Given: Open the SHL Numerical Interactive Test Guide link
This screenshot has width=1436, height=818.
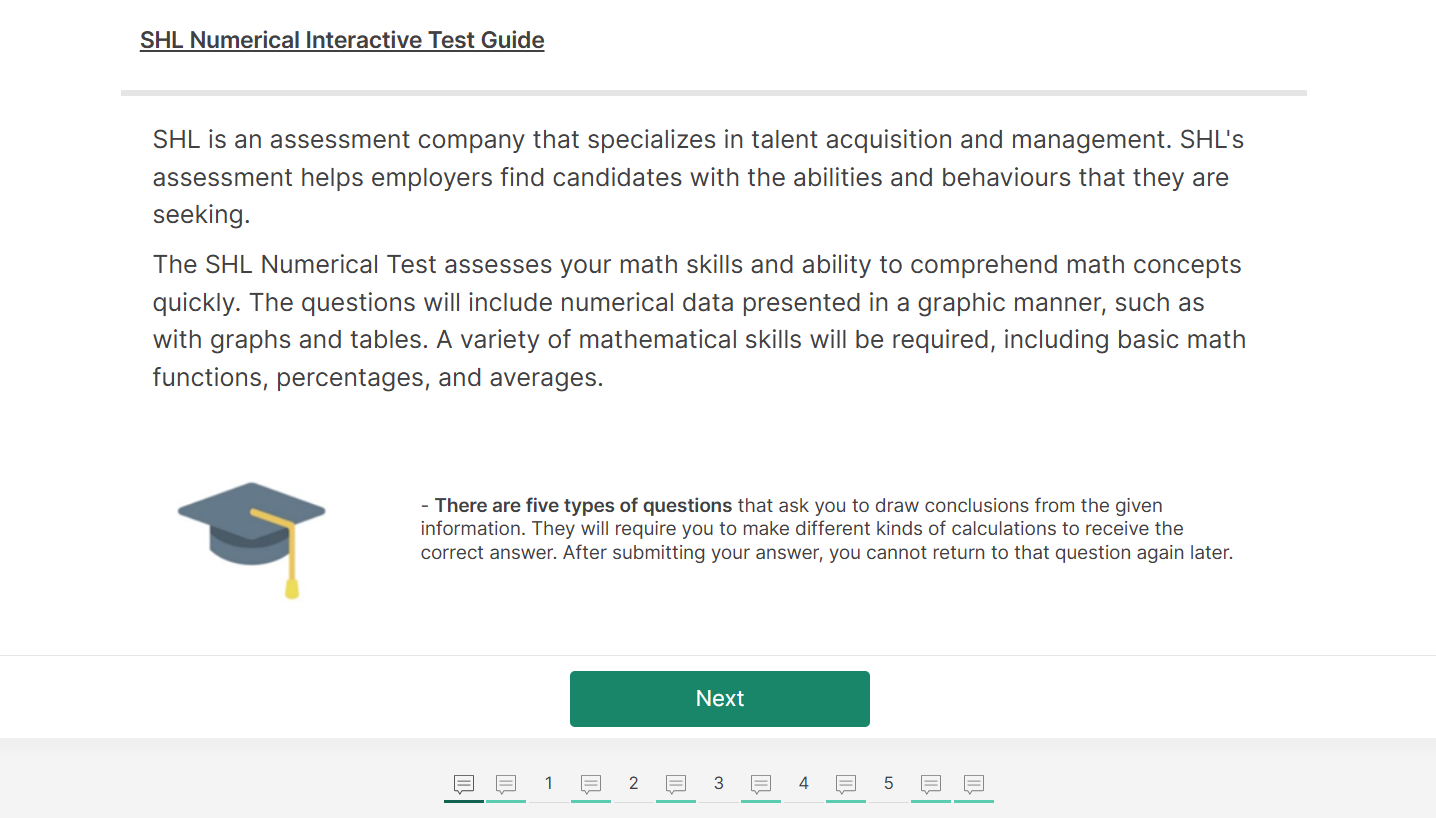Looking at the screenshot, I should (342, 41).
